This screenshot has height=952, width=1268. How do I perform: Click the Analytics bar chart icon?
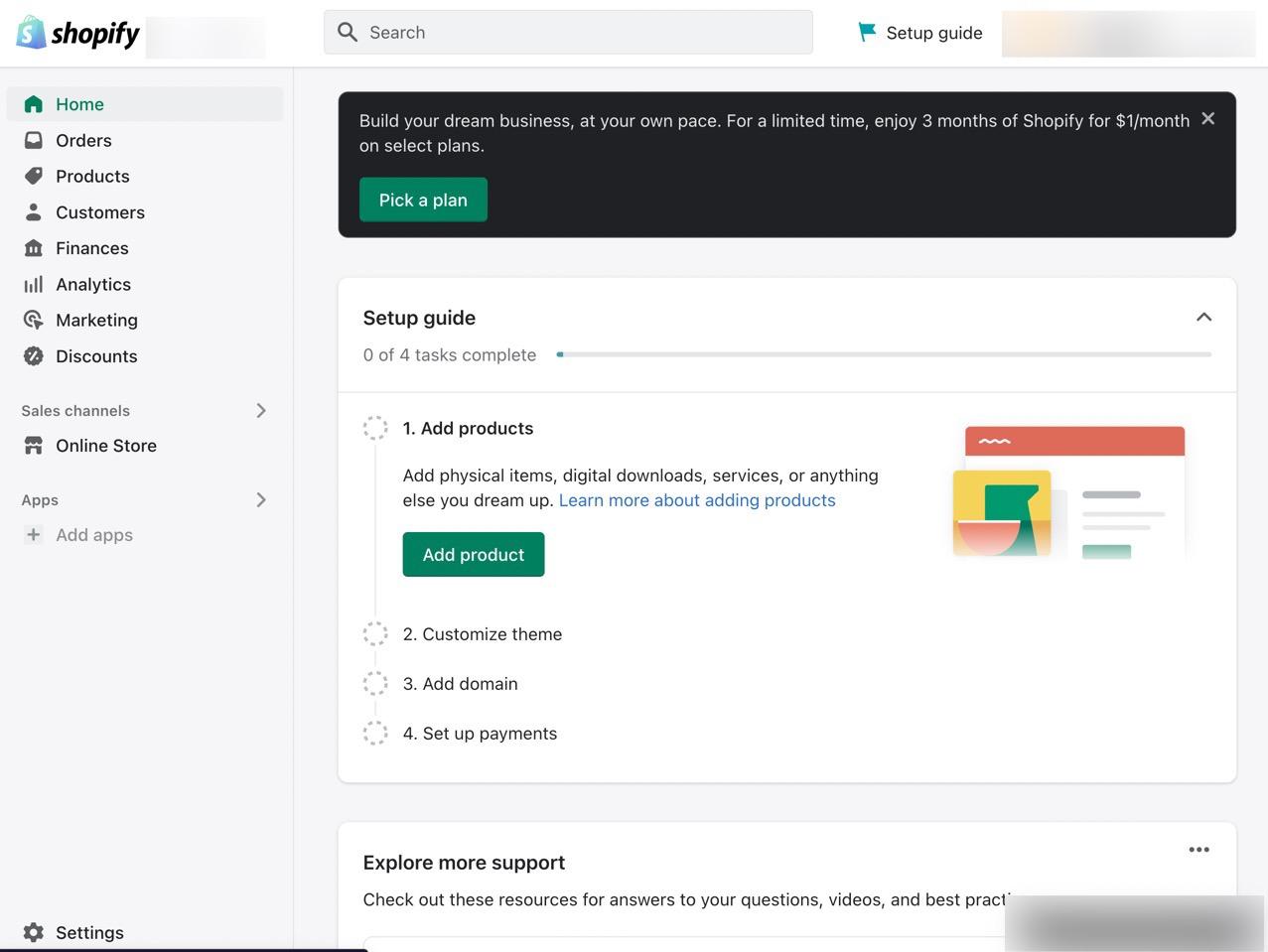pos(34,284)
